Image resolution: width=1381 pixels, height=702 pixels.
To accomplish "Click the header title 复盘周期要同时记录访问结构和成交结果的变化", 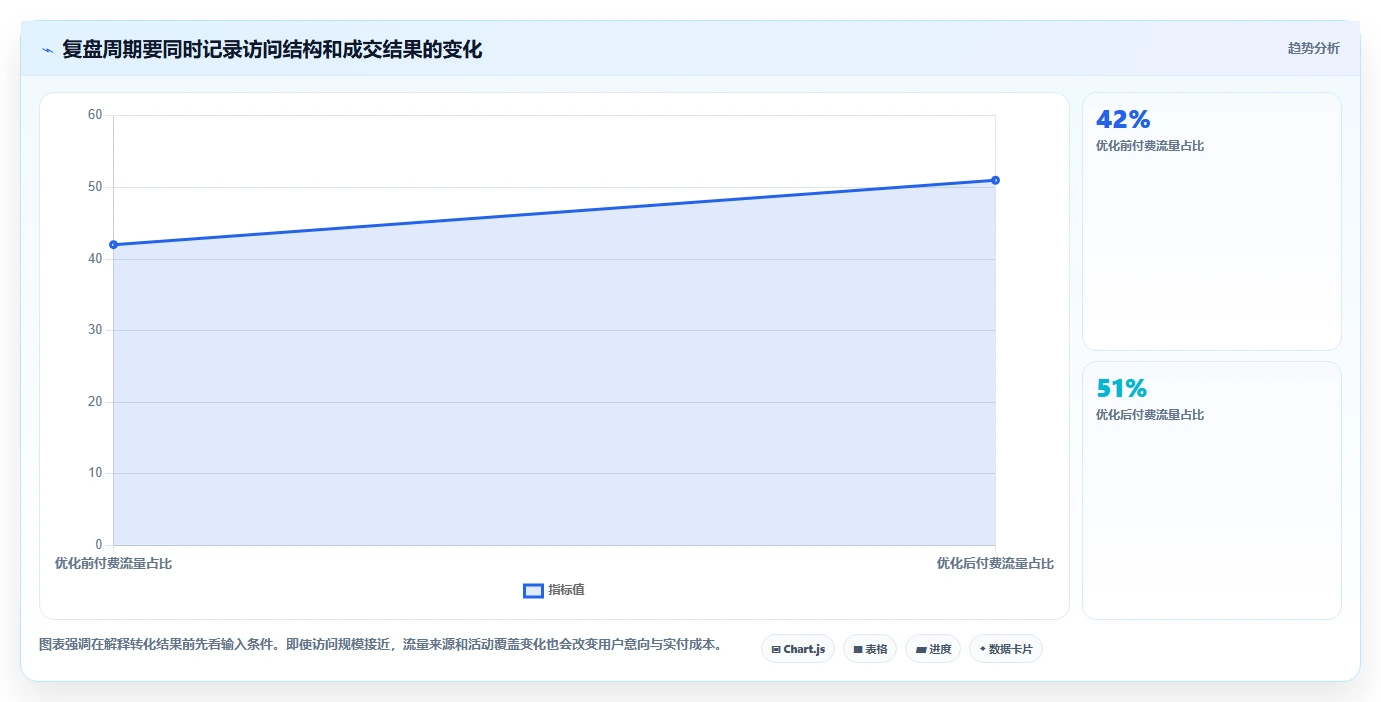I will (x=272, y=50).
